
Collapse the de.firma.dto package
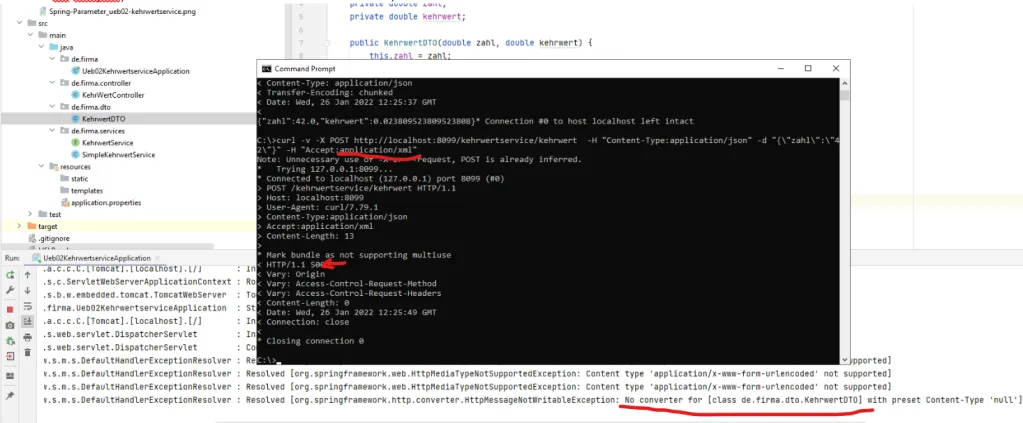point(52,106)
